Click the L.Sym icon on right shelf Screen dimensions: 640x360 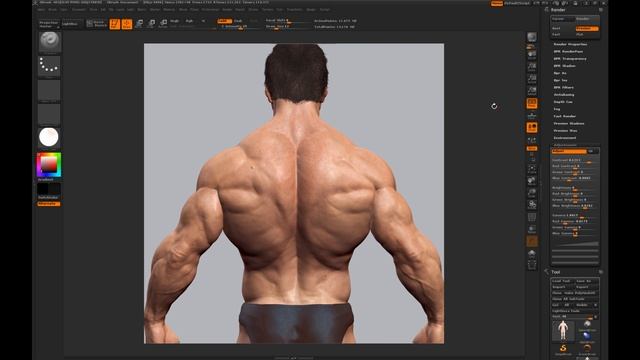coord(532,140)
